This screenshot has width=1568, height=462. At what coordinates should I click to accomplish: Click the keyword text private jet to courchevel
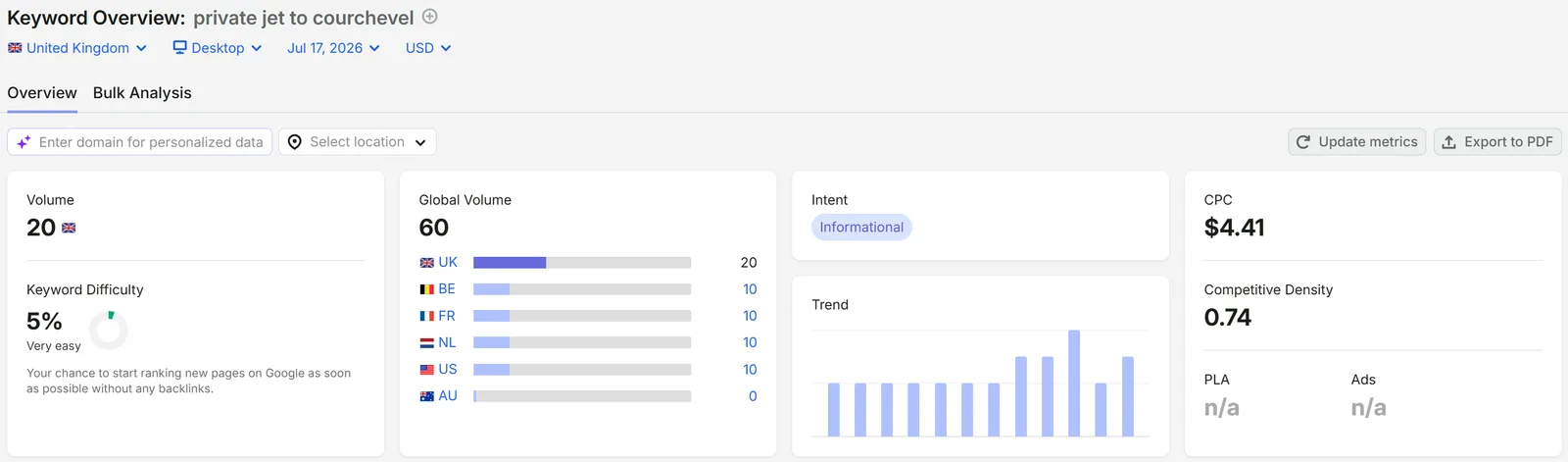pyautogui.click(x=304, y=18)
